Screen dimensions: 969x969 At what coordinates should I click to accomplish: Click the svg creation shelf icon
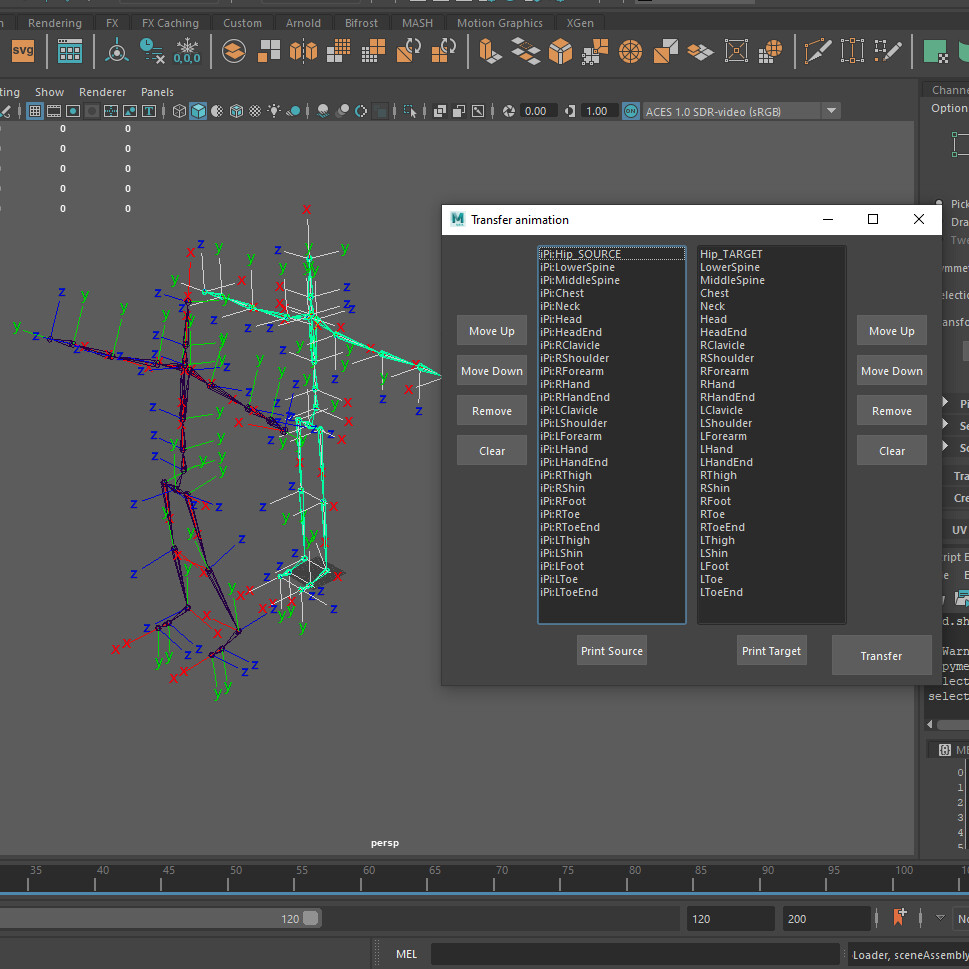(x=21, y=50)
